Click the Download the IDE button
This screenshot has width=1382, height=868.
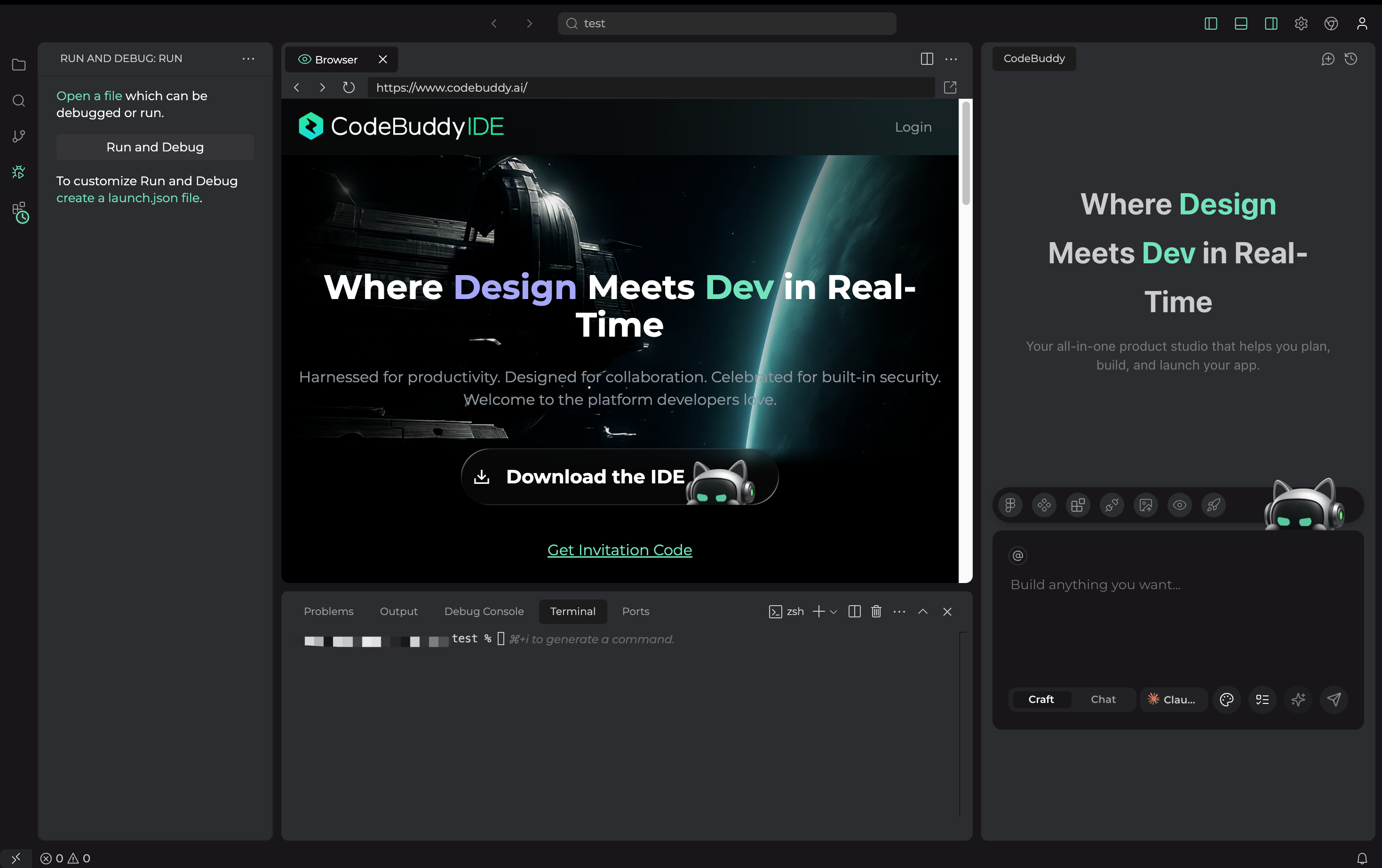pyautogui.click(x=619, y=477)
